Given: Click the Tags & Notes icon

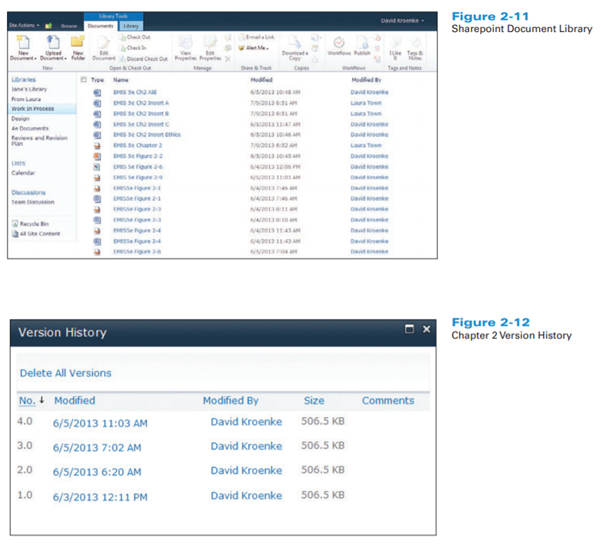Looking at the screenshot, I should (414, 44).
